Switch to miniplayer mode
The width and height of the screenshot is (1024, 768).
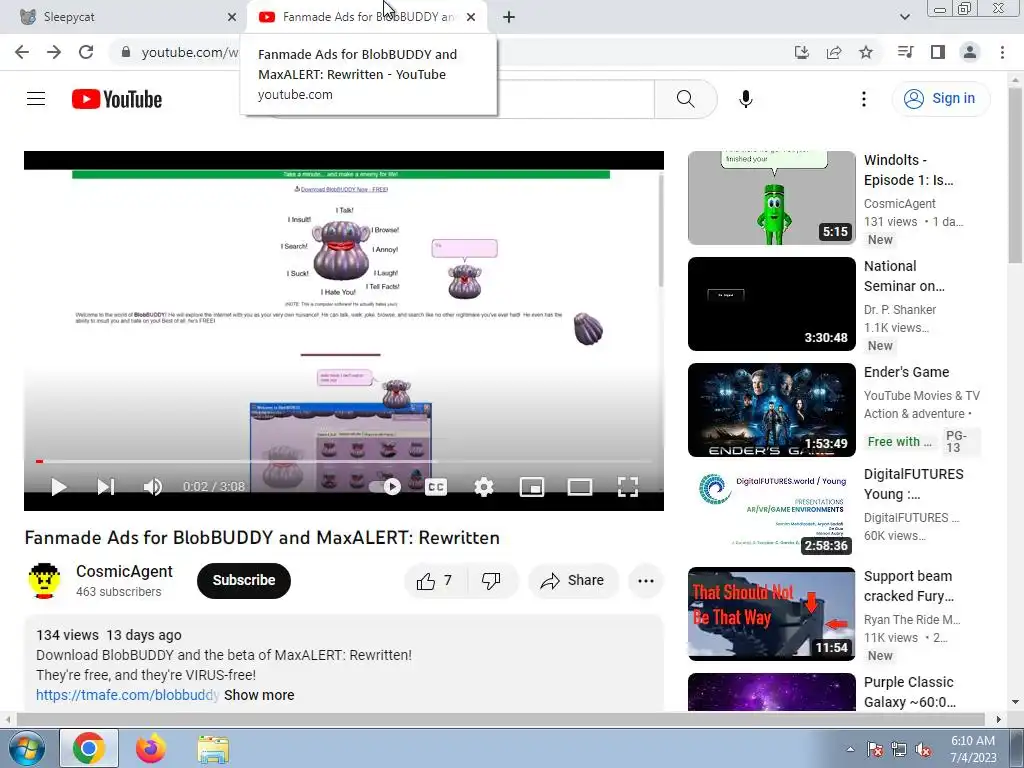click(x=532, y=487)
